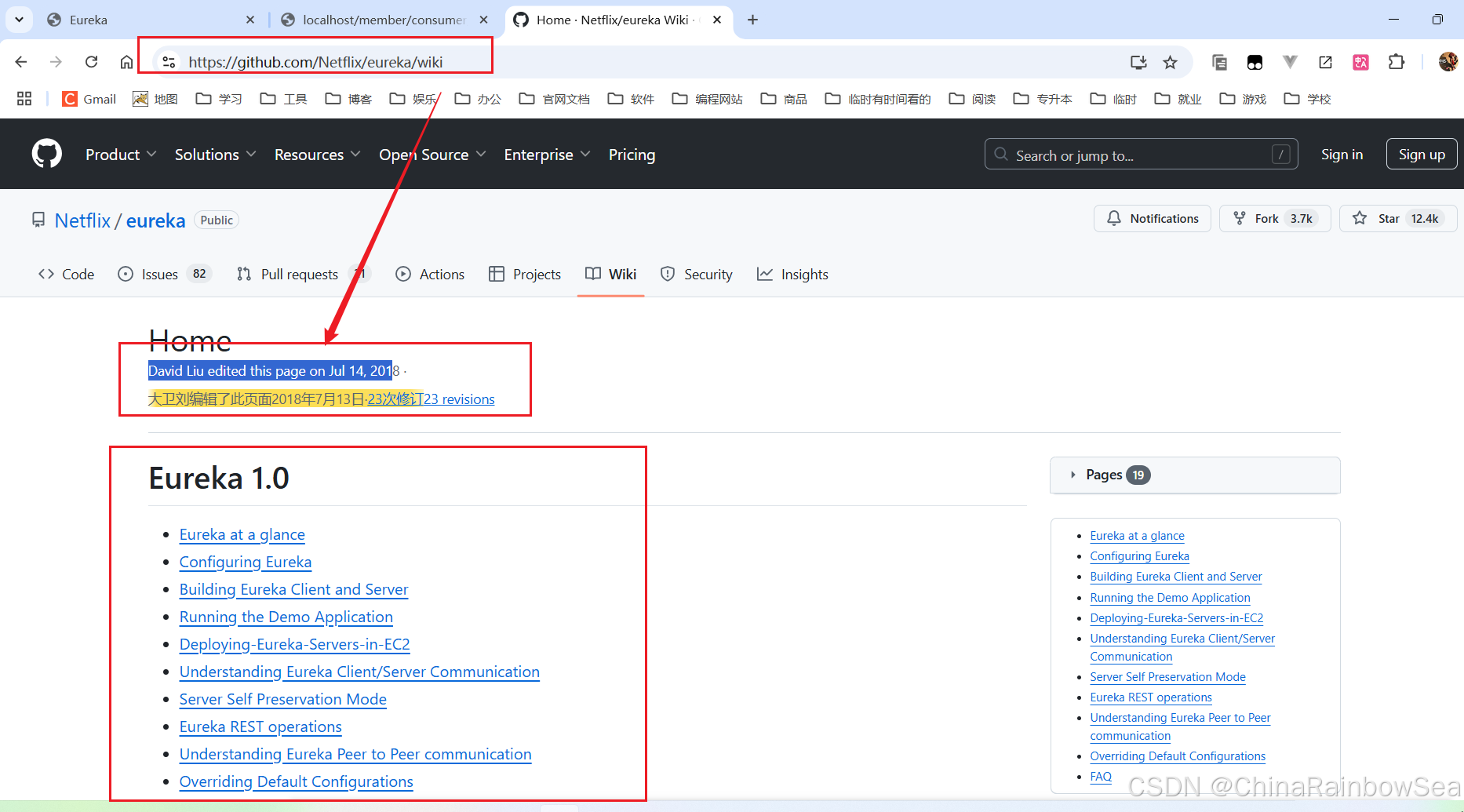Expand the Product menu
Viewport: 1464px width, 812px height.
point(121,155)
